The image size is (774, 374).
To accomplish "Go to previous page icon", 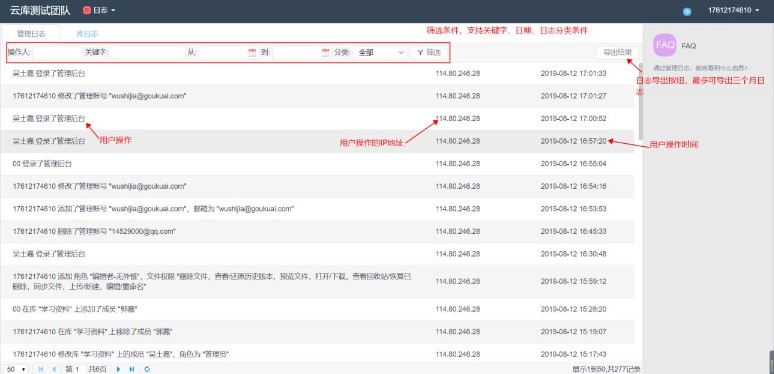I will click(x=54, y=369).
